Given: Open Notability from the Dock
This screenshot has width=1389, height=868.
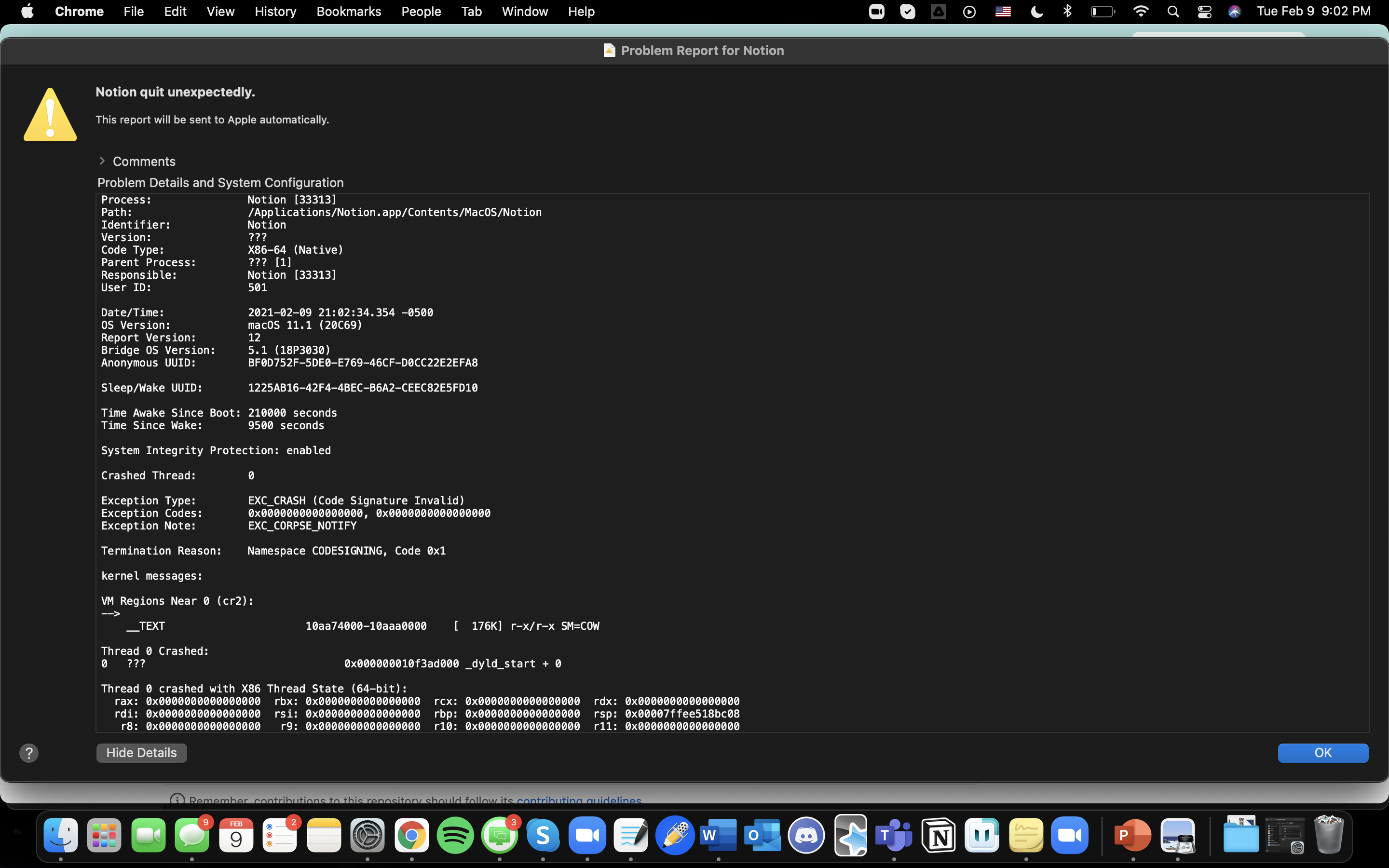Looking at the screenshot, I should (x=675, y=835).
